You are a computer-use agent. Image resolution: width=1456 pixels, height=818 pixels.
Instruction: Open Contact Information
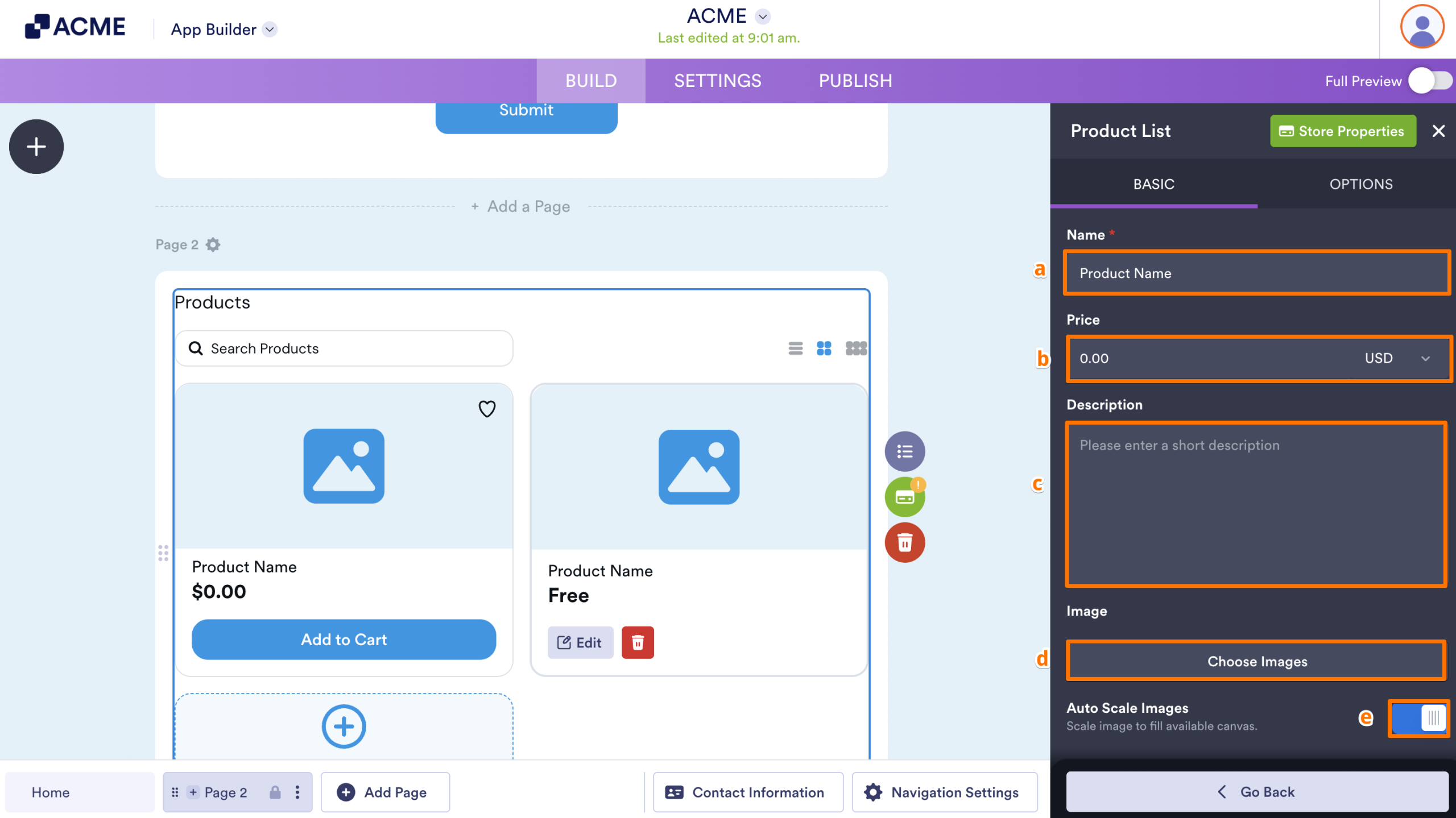[x=748, y=792]
